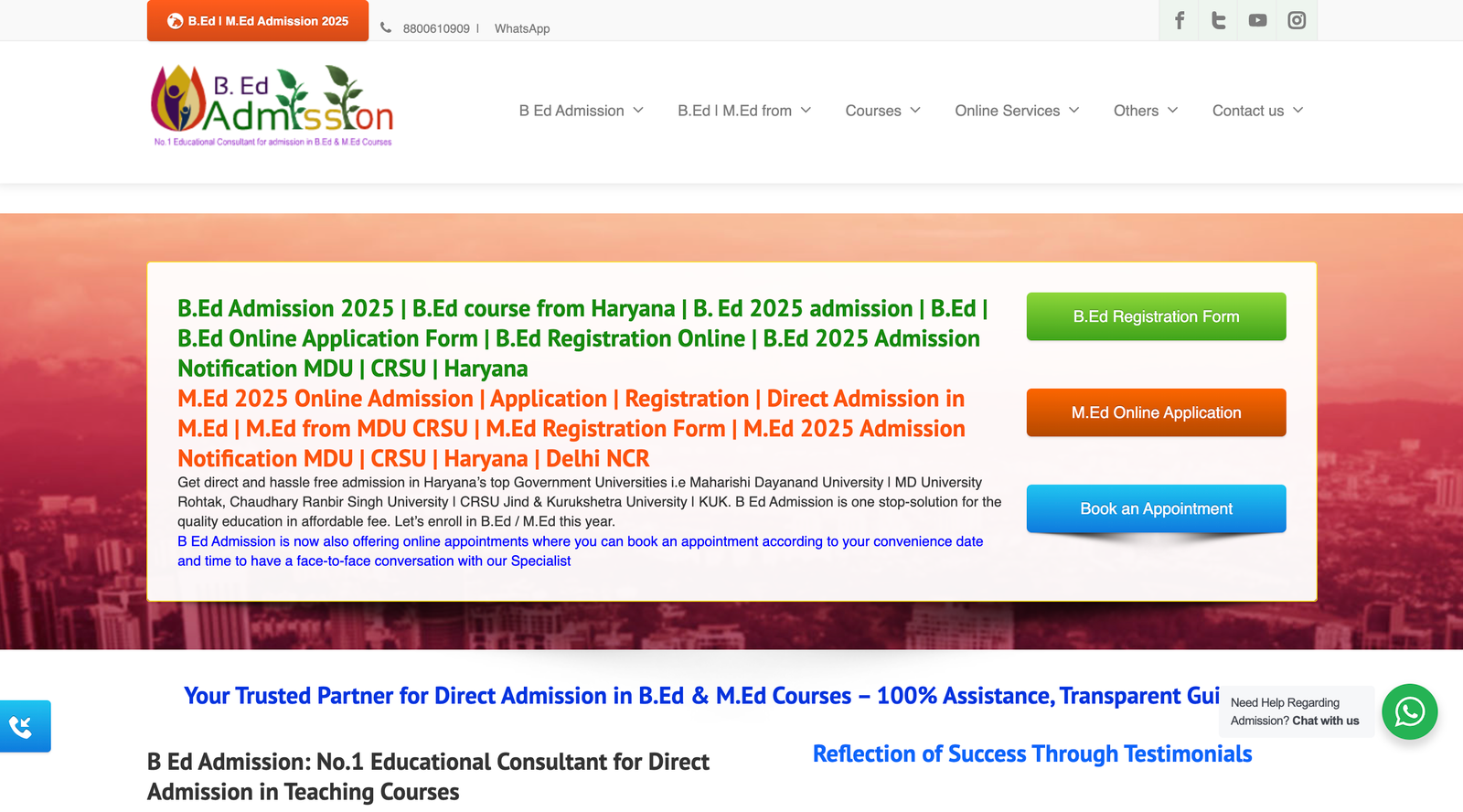Open the Facebook social icon
1463x812 pixels.
1180,20
